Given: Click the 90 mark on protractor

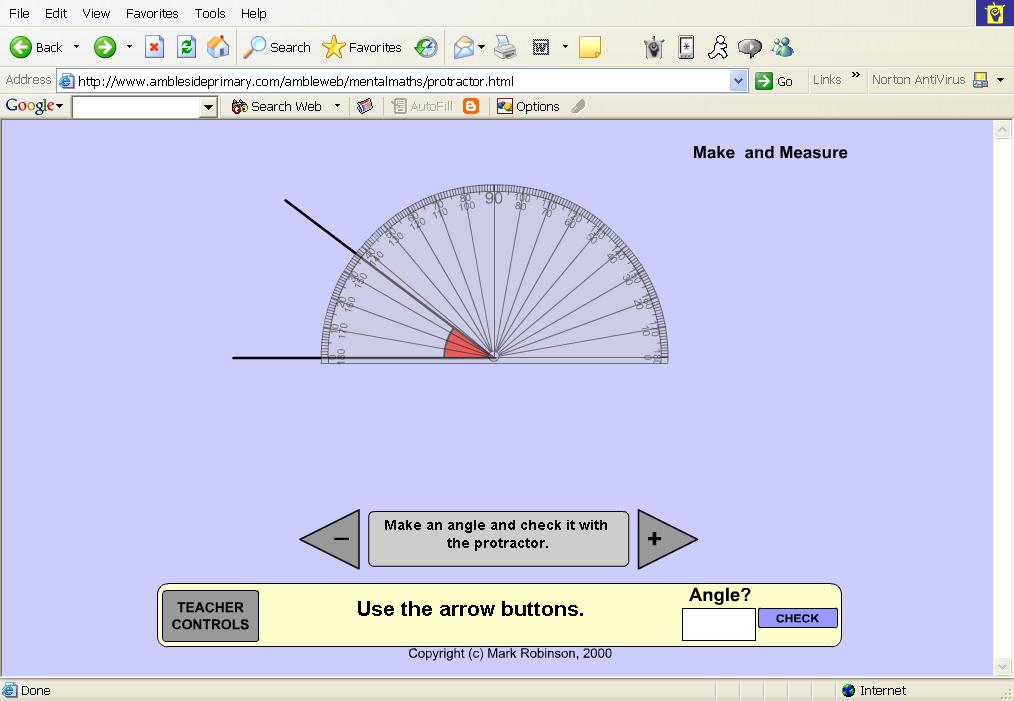Looking at the screenshot, I should coord(494,198).
